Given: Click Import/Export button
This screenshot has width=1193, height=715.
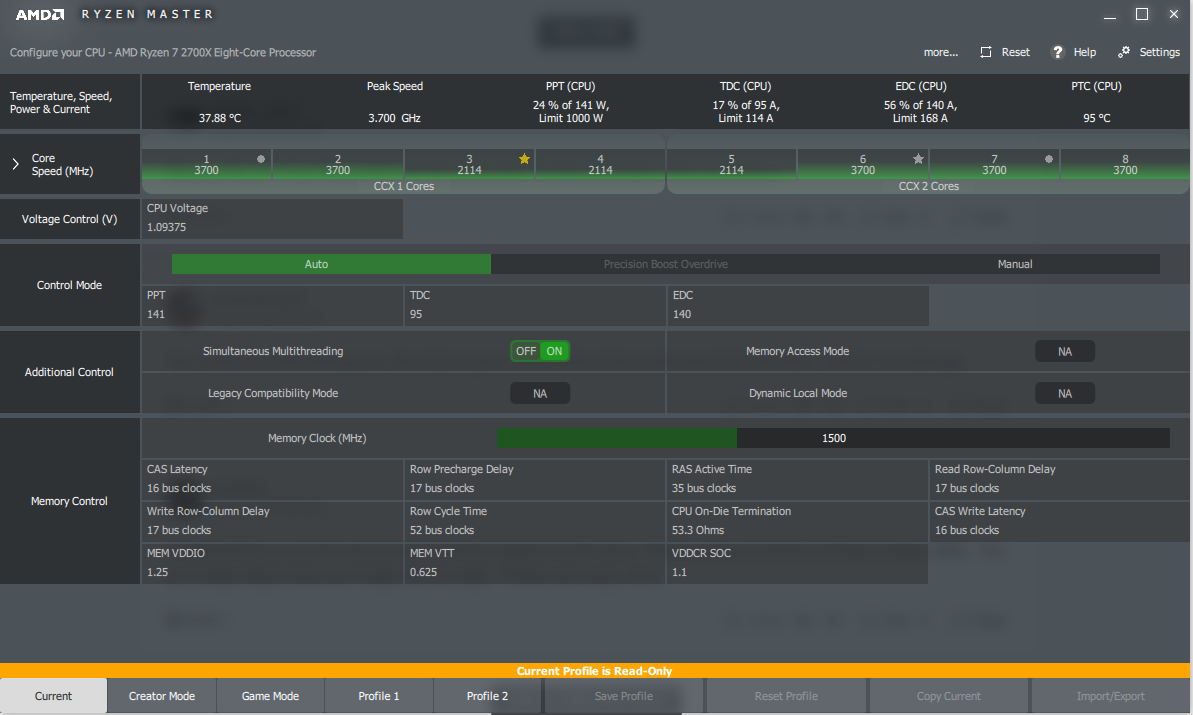Looking at the screenshot, I should [x=1110, y=696].
